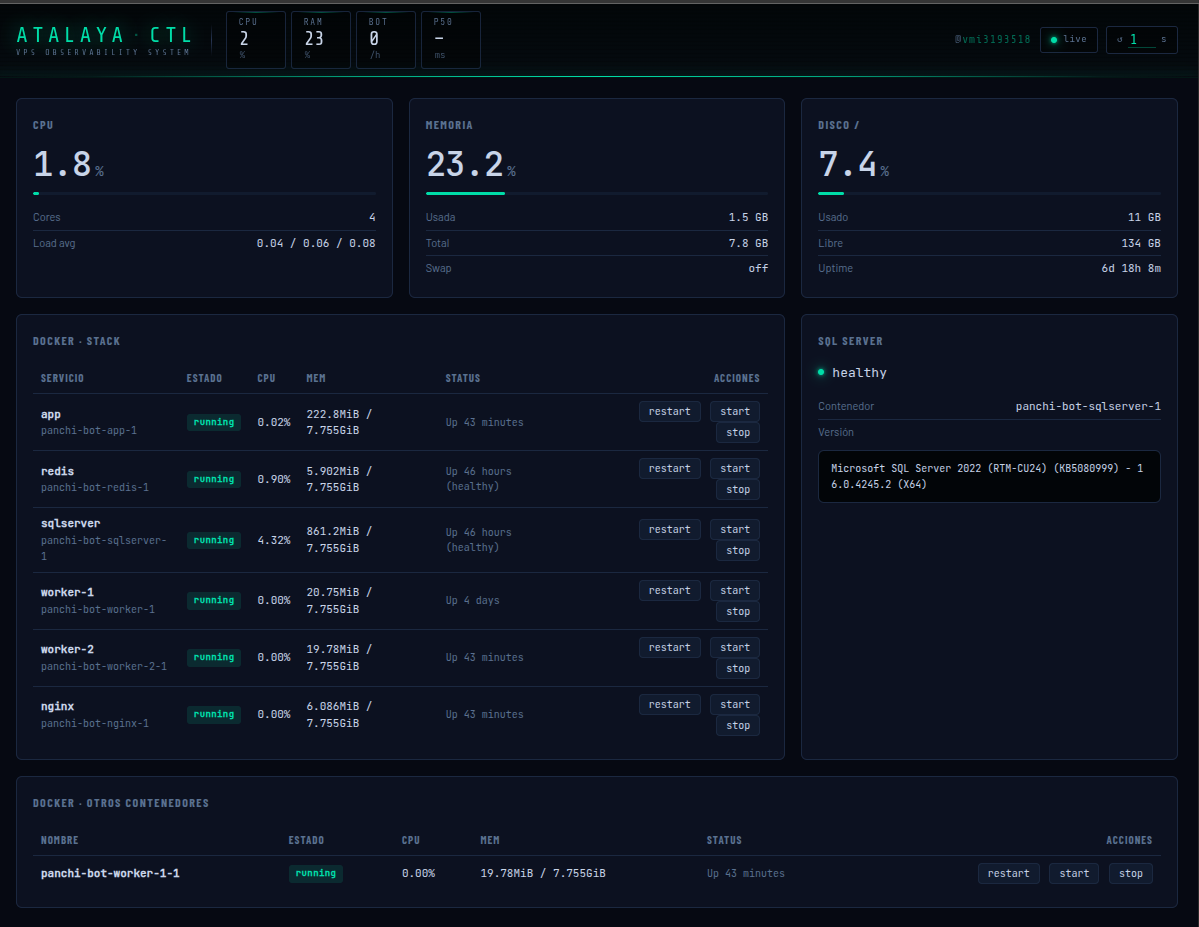Click the SQL Server healthy status dot
Image resolution: width=1199 pixels, height=927 pixels.
[x=821, y=372]
